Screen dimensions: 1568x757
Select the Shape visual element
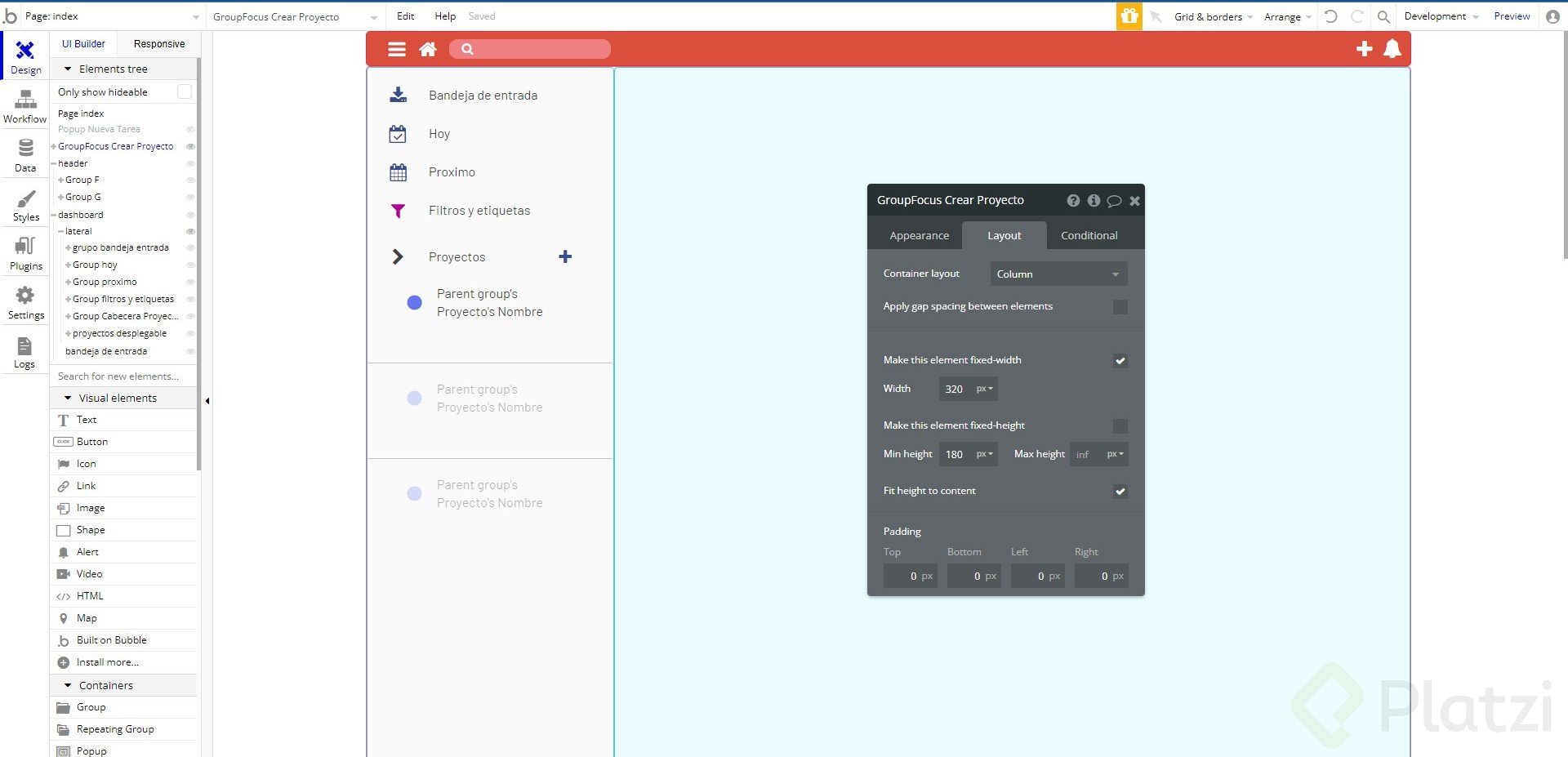coord(91,530)
